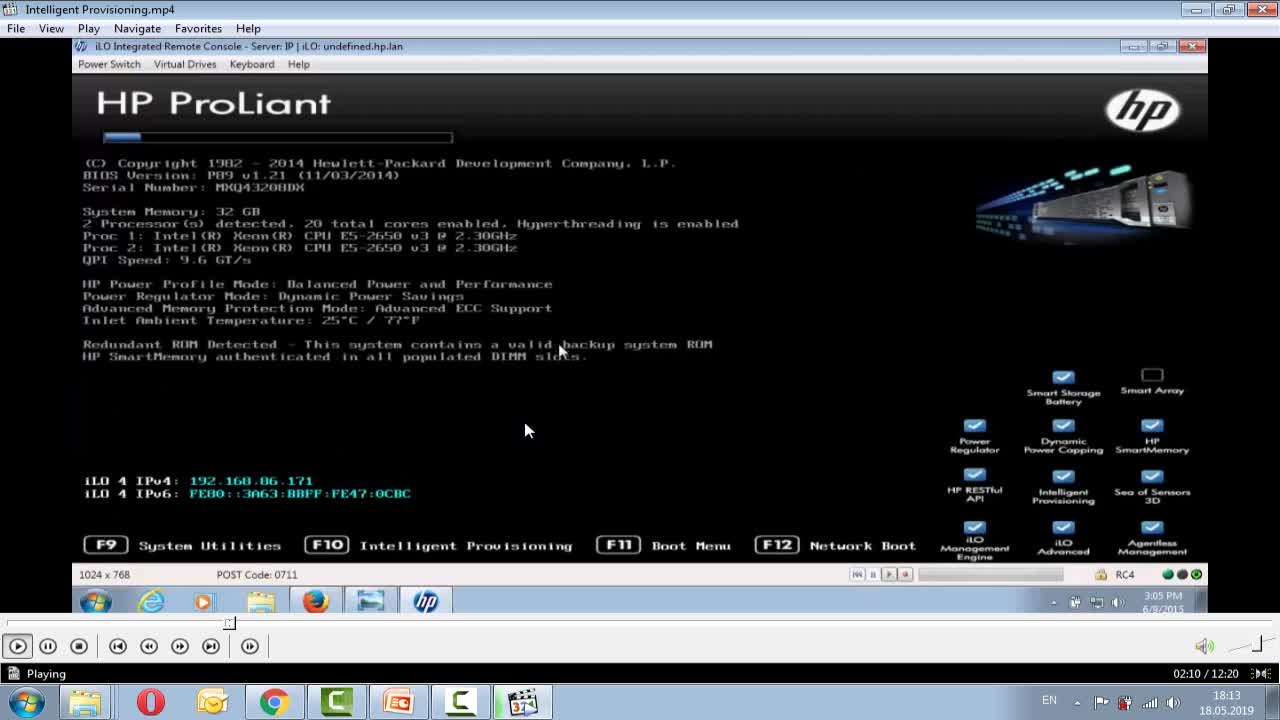Increase playback speed with fast-forward button
The width and height of the screenshot is (1280, 720).
180,646
